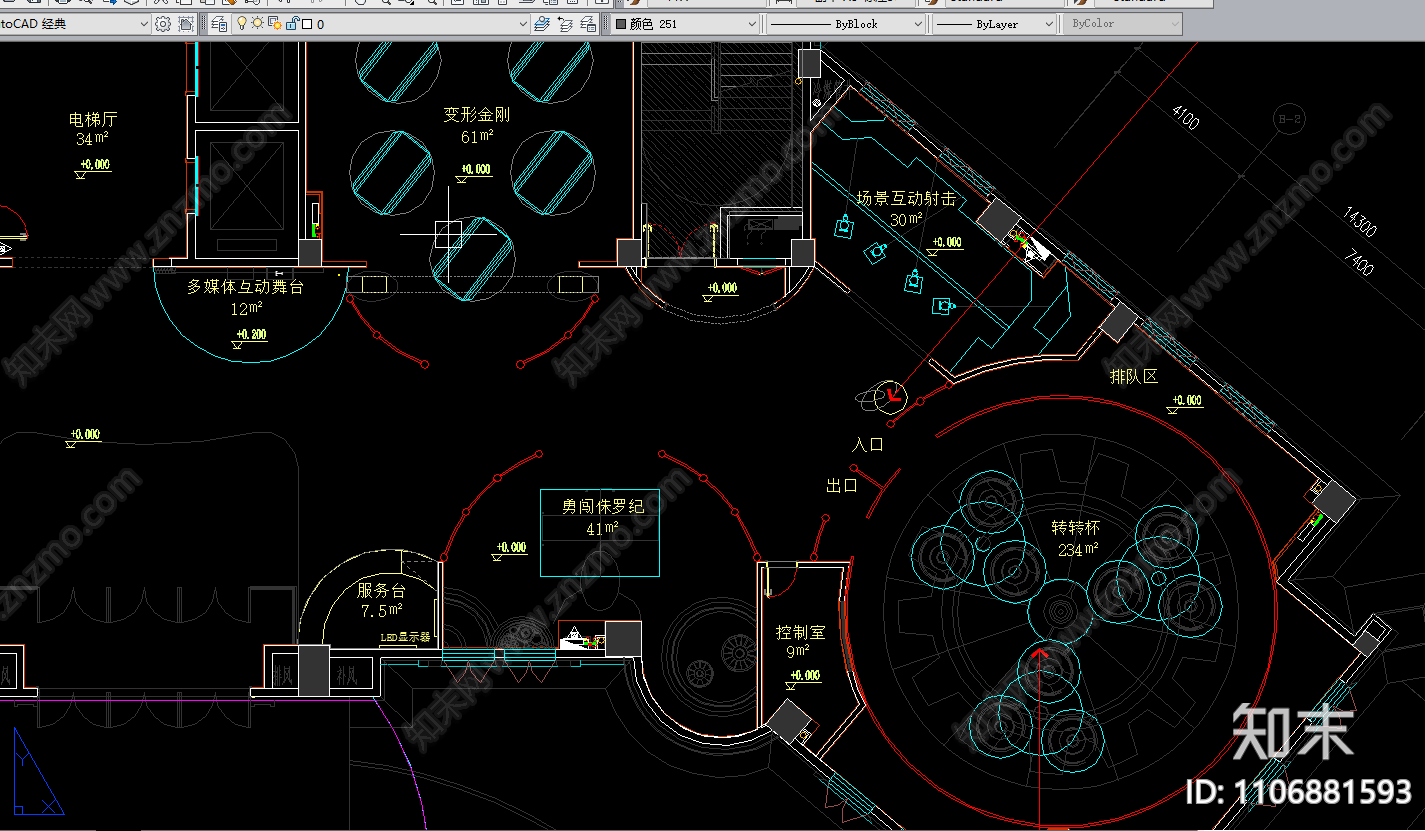Select the 变形金刚 room label

click(477, 115)
